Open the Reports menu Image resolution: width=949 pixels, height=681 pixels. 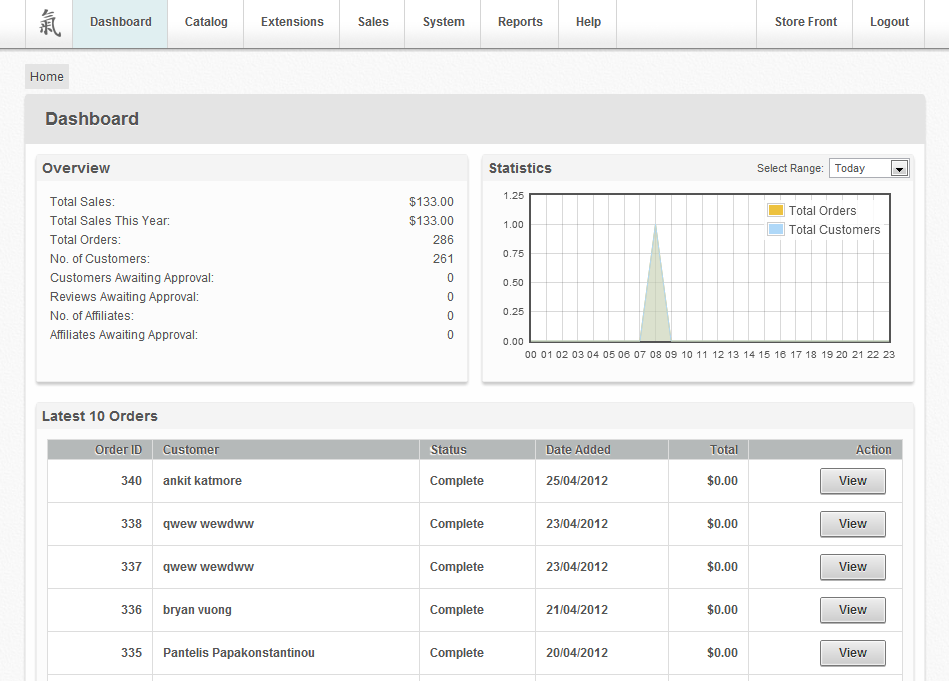click(520, 22)
